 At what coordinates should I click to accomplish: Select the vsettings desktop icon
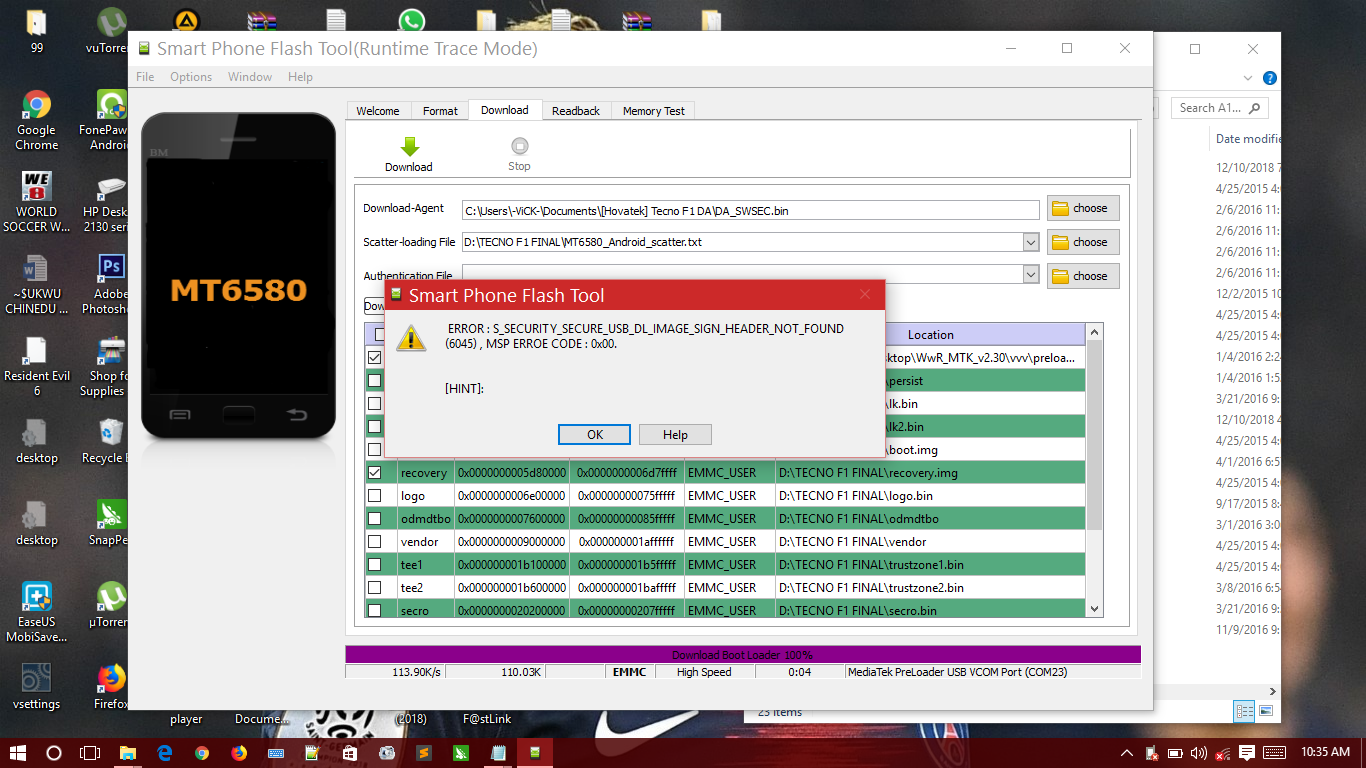pos(37,686)
